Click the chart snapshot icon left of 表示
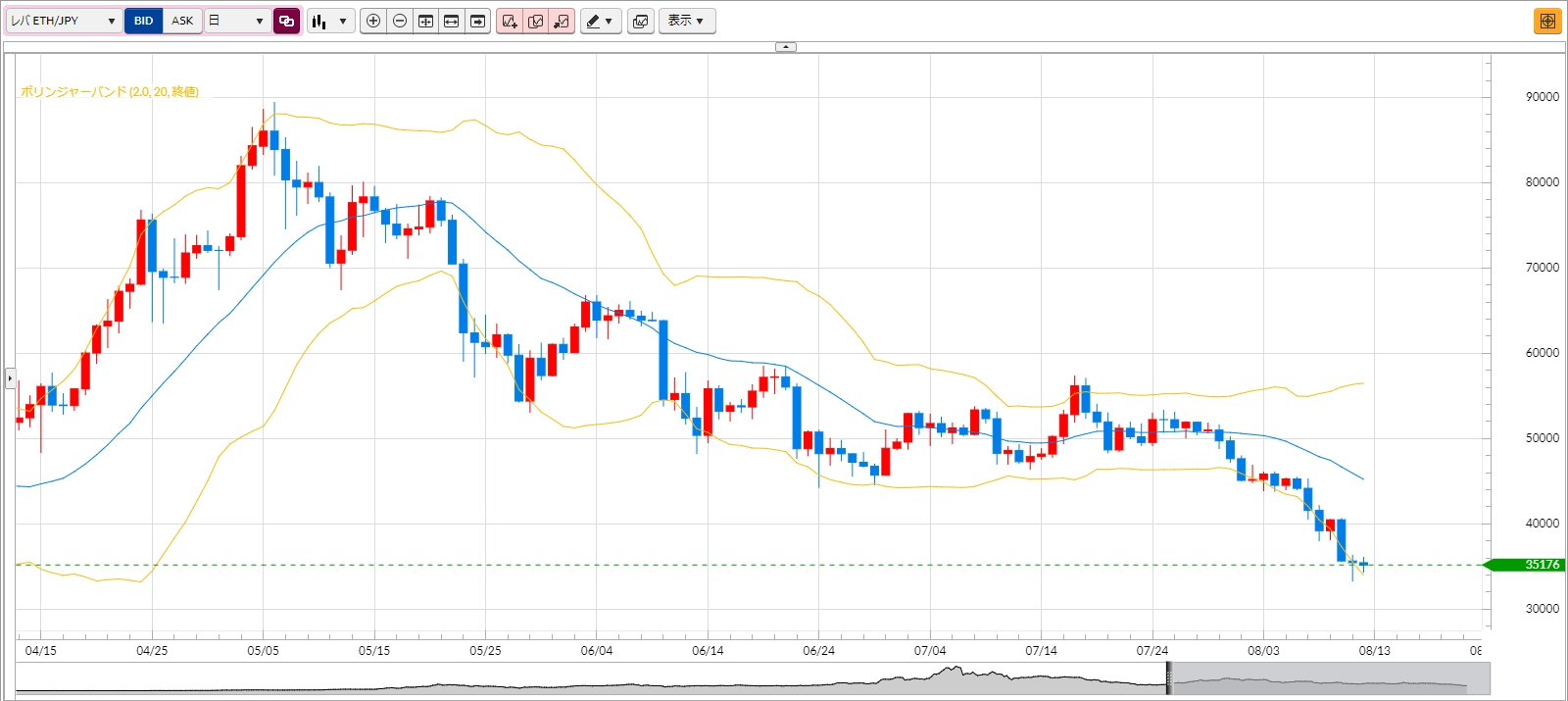The width and height of the screenshot is (1568, 701). 641,21
